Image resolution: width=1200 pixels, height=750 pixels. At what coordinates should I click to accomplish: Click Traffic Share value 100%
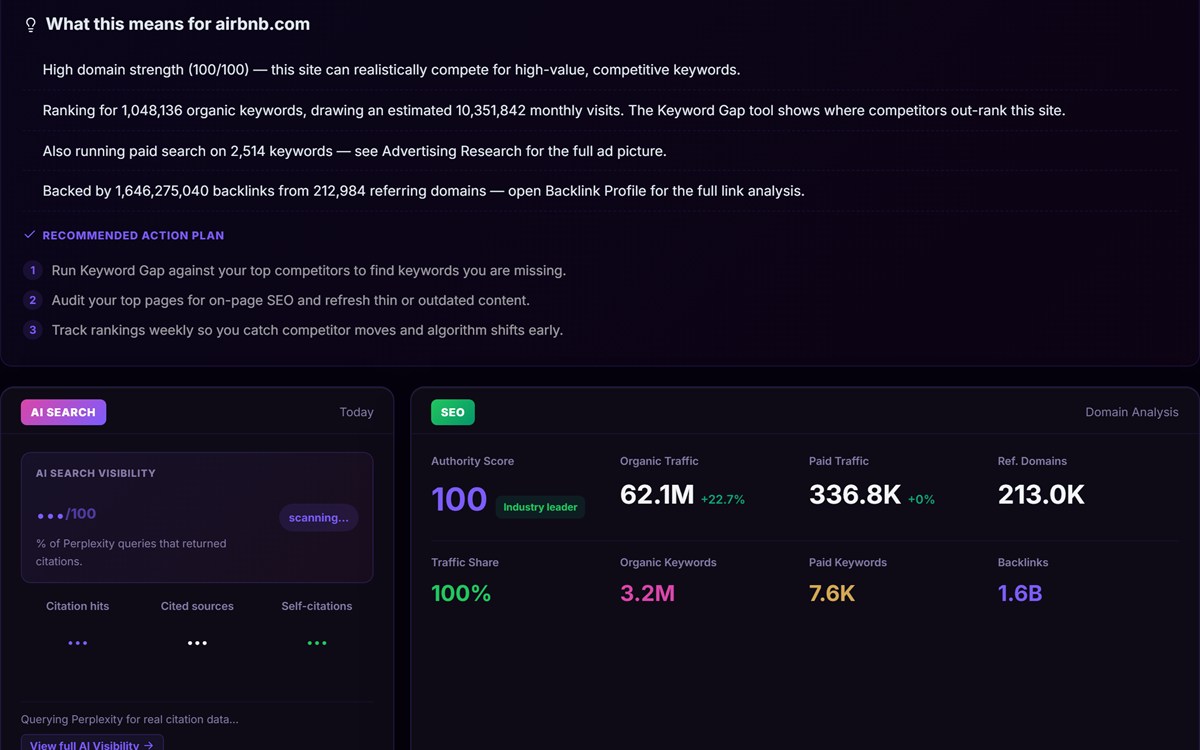point(461,593)
